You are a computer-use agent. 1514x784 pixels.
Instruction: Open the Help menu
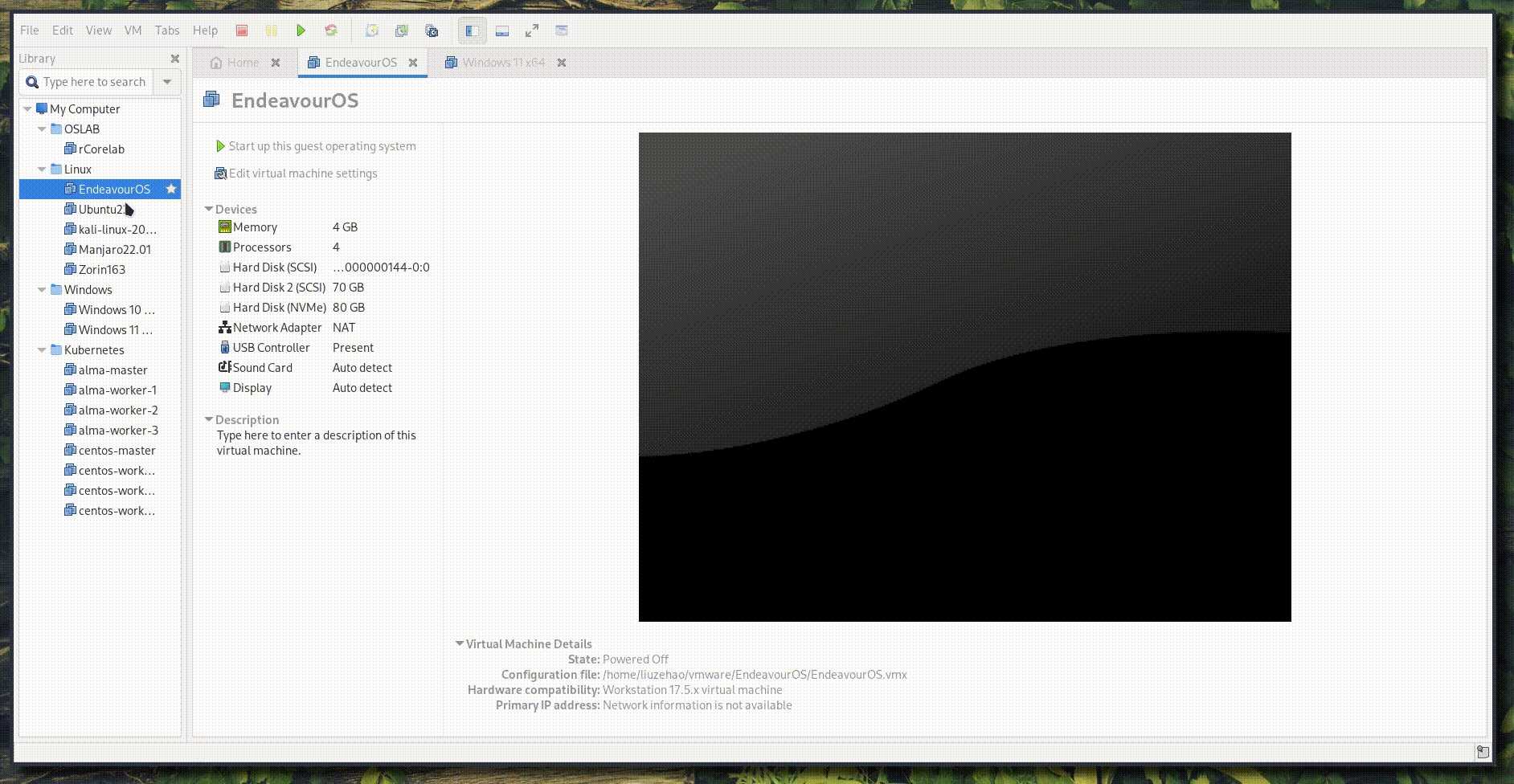pos(205,31)
